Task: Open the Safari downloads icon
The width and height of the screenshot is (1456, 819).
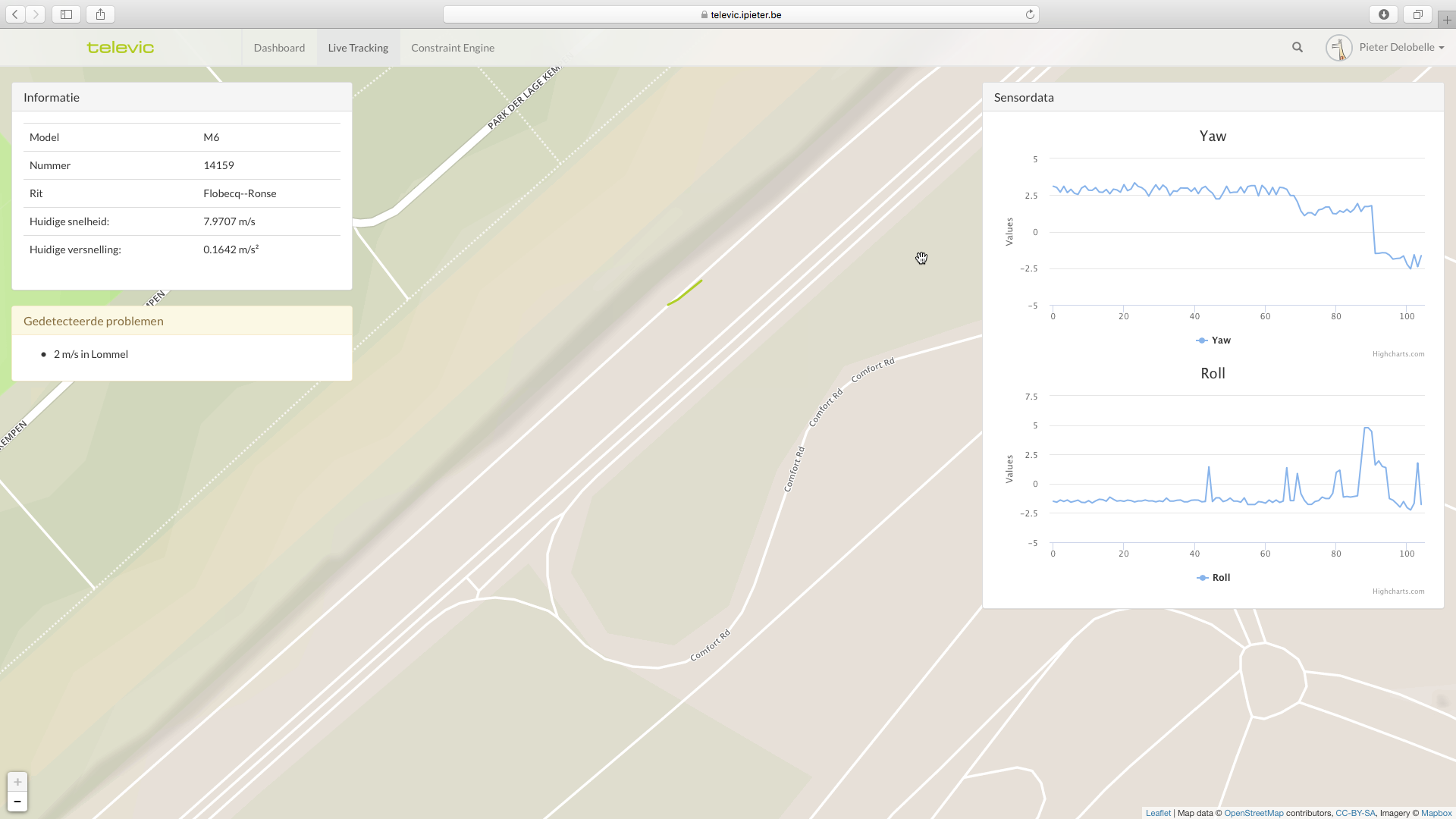Action: coord(1384,14)
